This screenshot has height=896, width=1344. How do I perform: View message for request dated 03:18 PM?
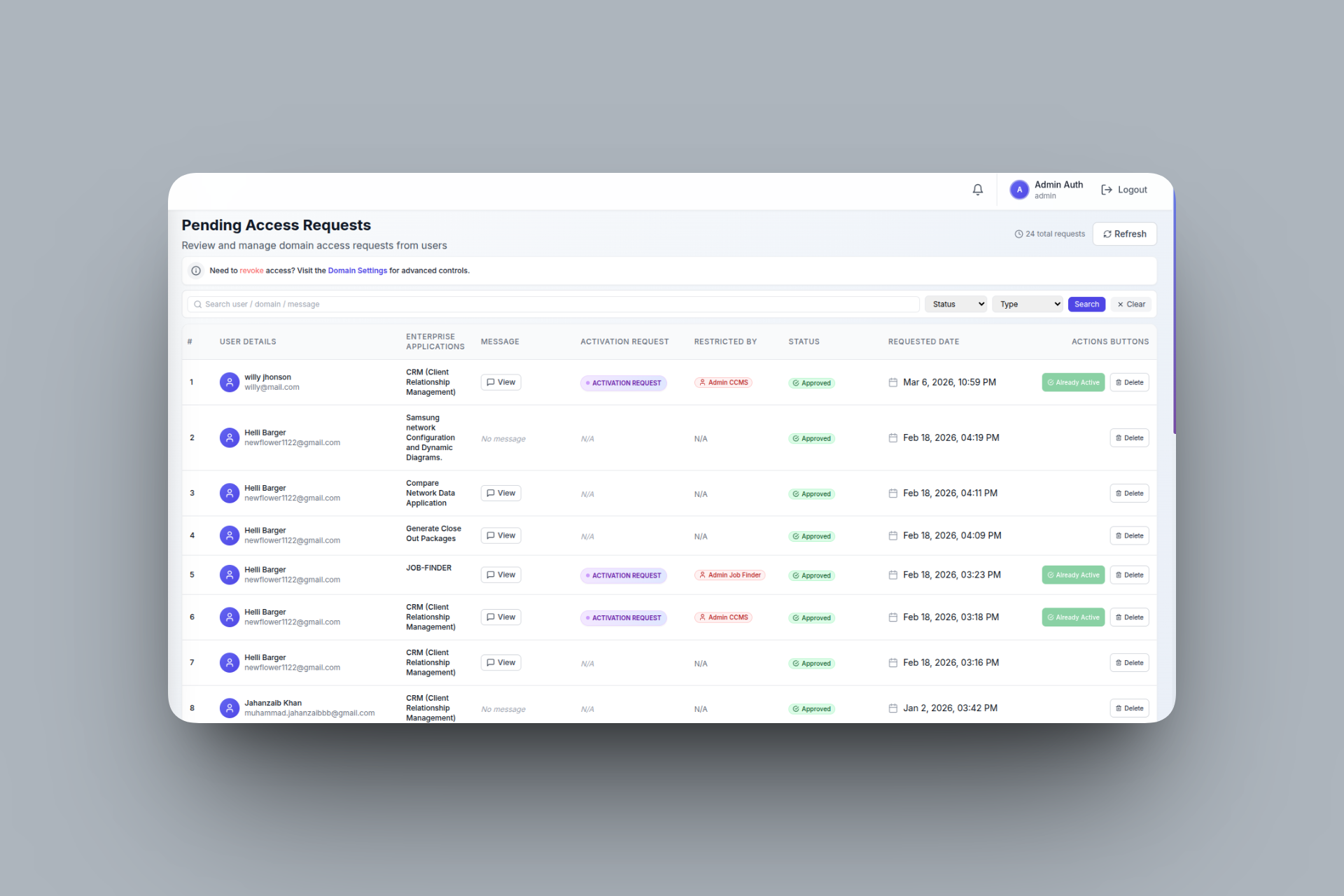[500, 617]
